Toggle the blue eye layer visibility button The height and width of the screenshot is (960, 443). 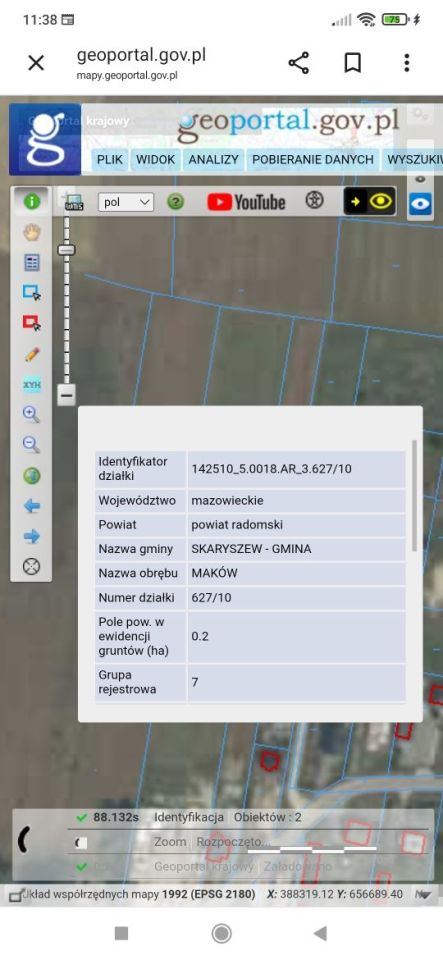(x=420, y=204)
